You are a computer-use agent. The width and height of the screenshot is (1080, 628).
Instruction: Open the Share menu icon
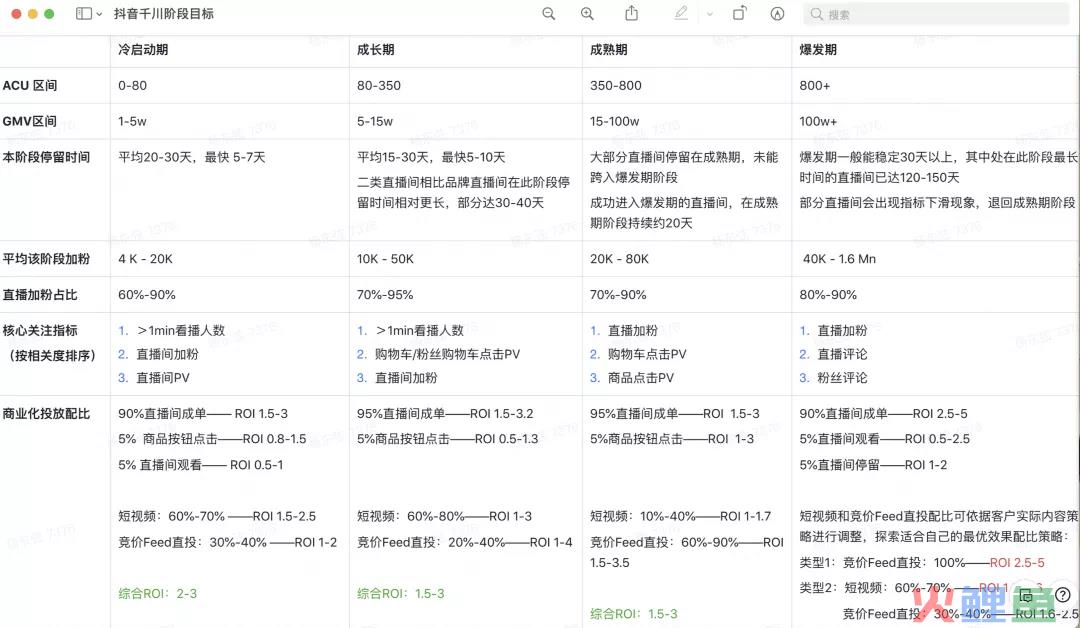click(x=631, y=13)
